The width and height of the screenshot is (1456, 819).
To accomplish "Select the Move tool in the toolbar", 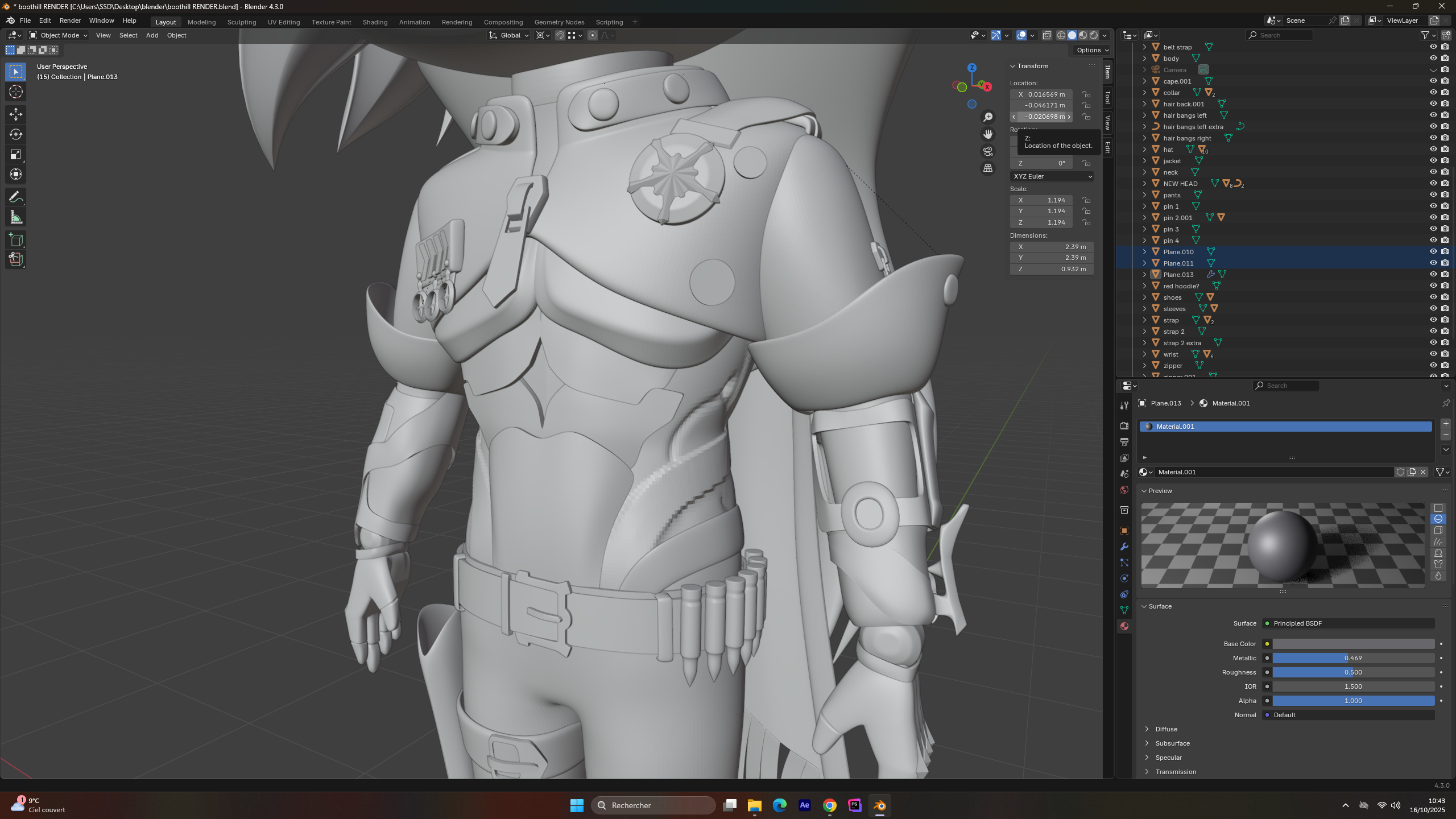I will pos(15,114).
